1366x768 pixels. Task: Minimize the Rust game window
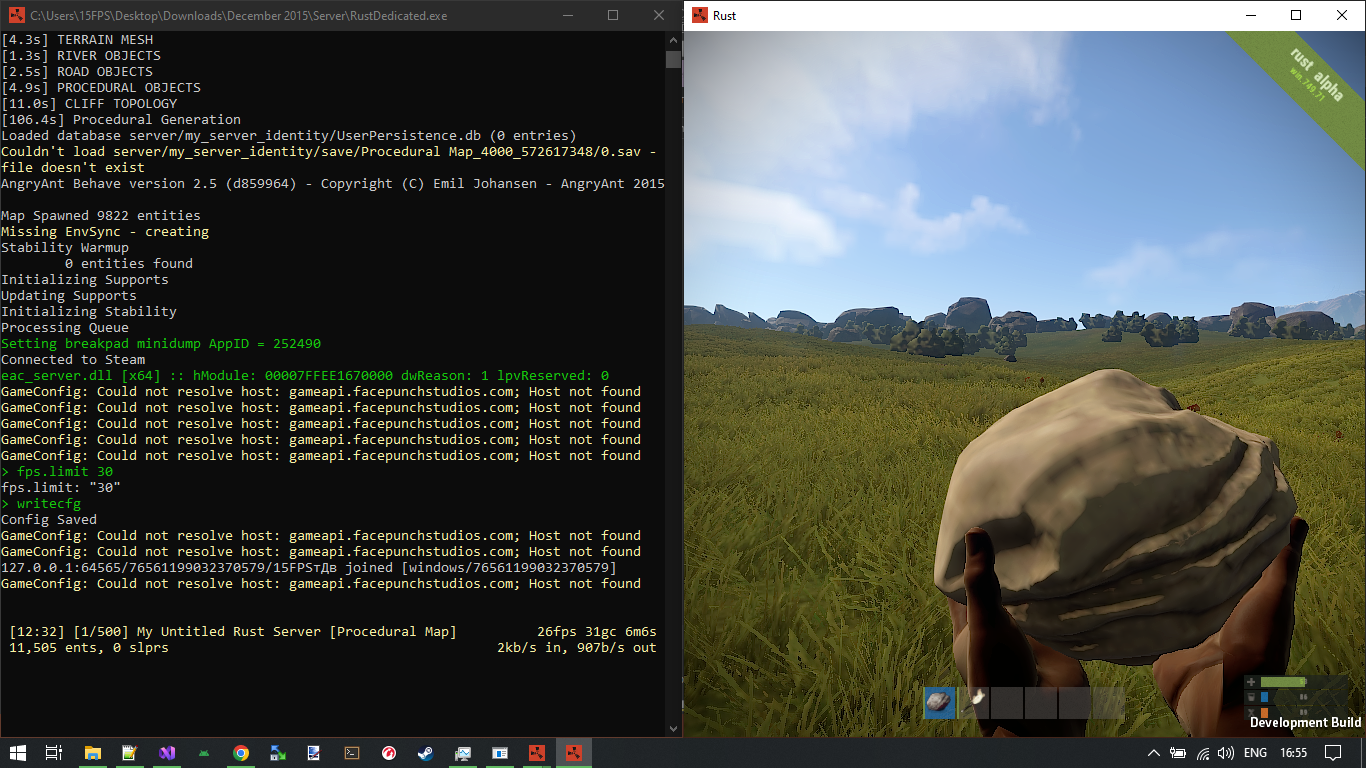point(1250,16)
